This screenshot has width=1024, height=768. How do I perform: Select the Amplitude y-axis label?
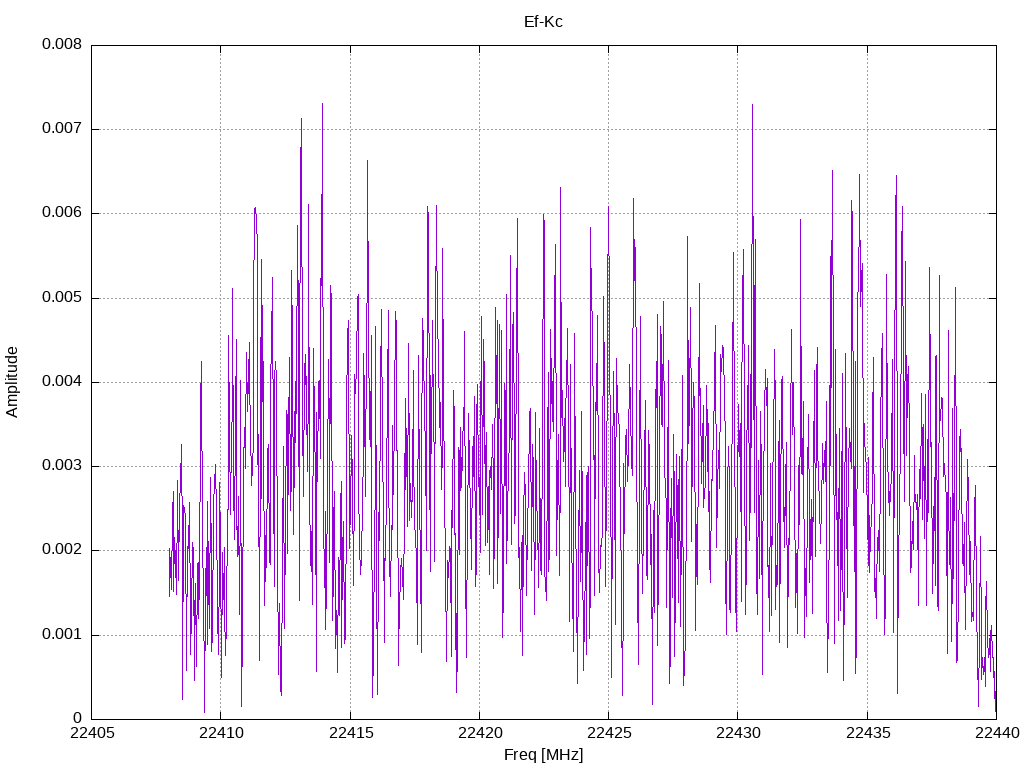point(12,382)
